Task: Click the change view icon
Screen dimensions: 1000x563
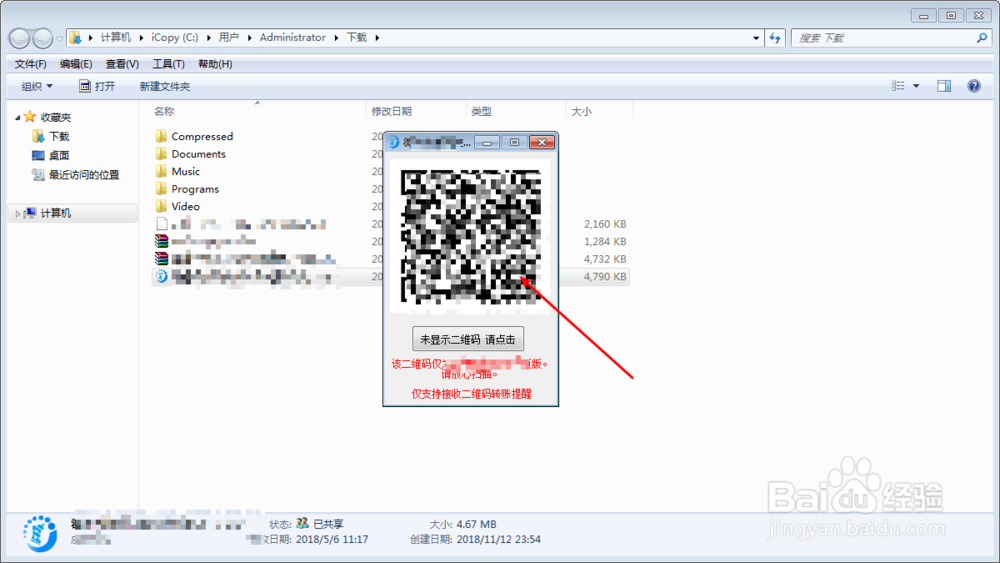Action: point(898,85)
